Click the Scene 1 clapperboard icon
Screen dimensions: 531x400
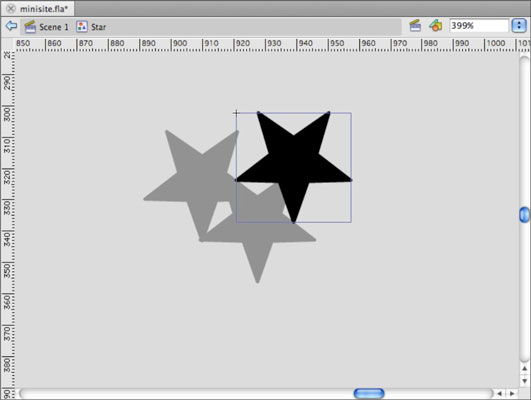(30, 27)
